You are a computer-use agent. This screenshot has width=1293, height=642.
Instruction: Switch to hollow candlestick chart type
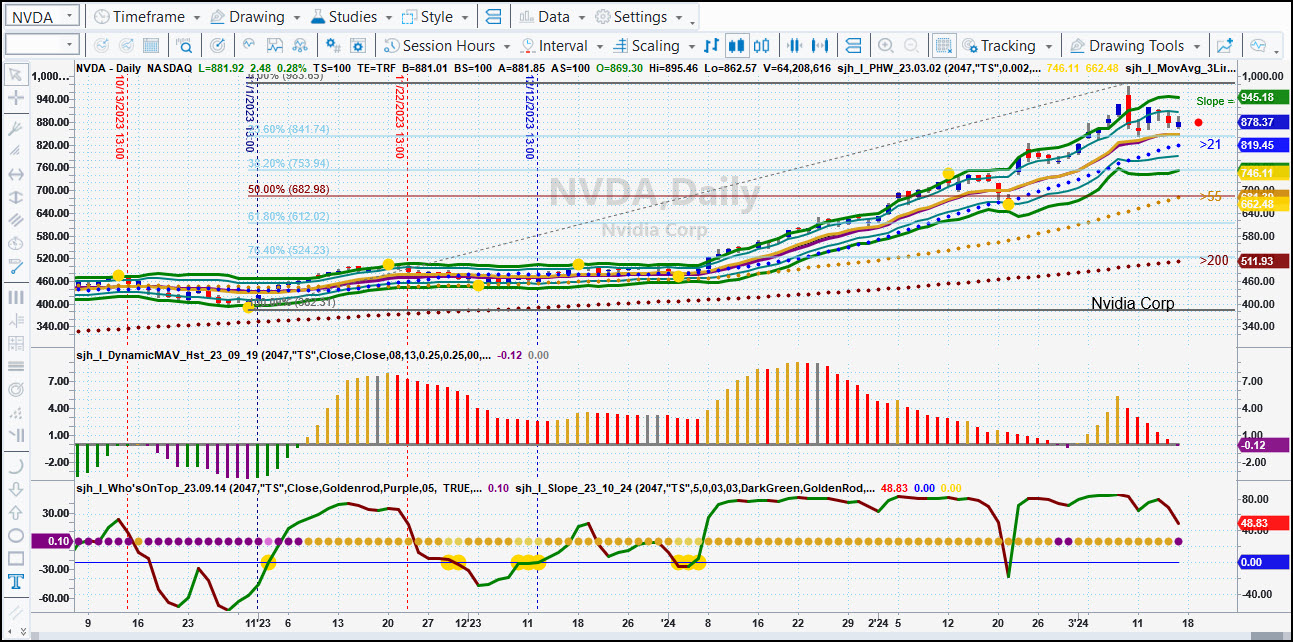762,45
